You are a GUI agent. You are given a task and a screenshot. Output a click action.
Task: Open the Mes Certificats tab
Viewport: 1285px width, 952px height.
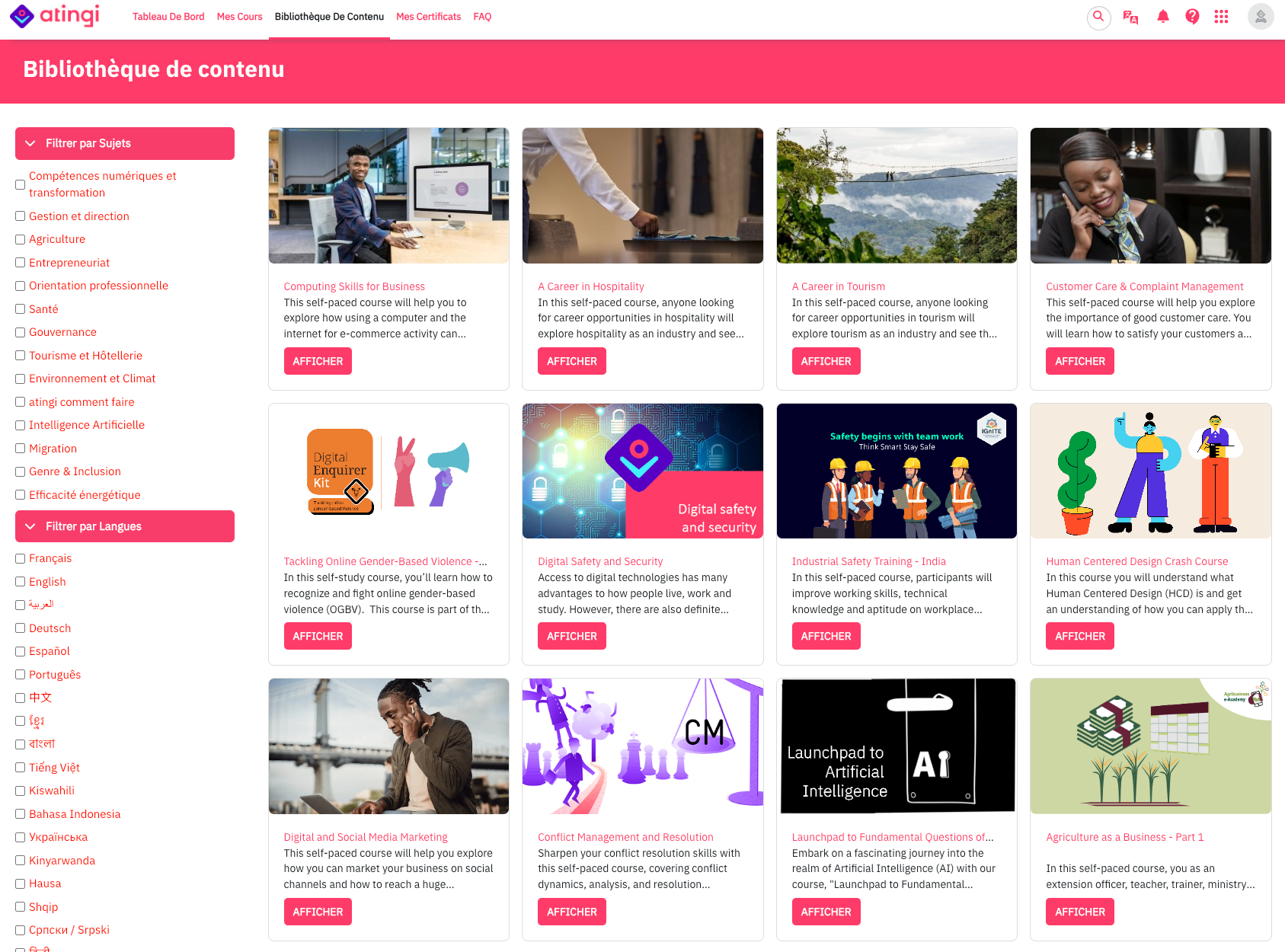click(x=428, y=17)
